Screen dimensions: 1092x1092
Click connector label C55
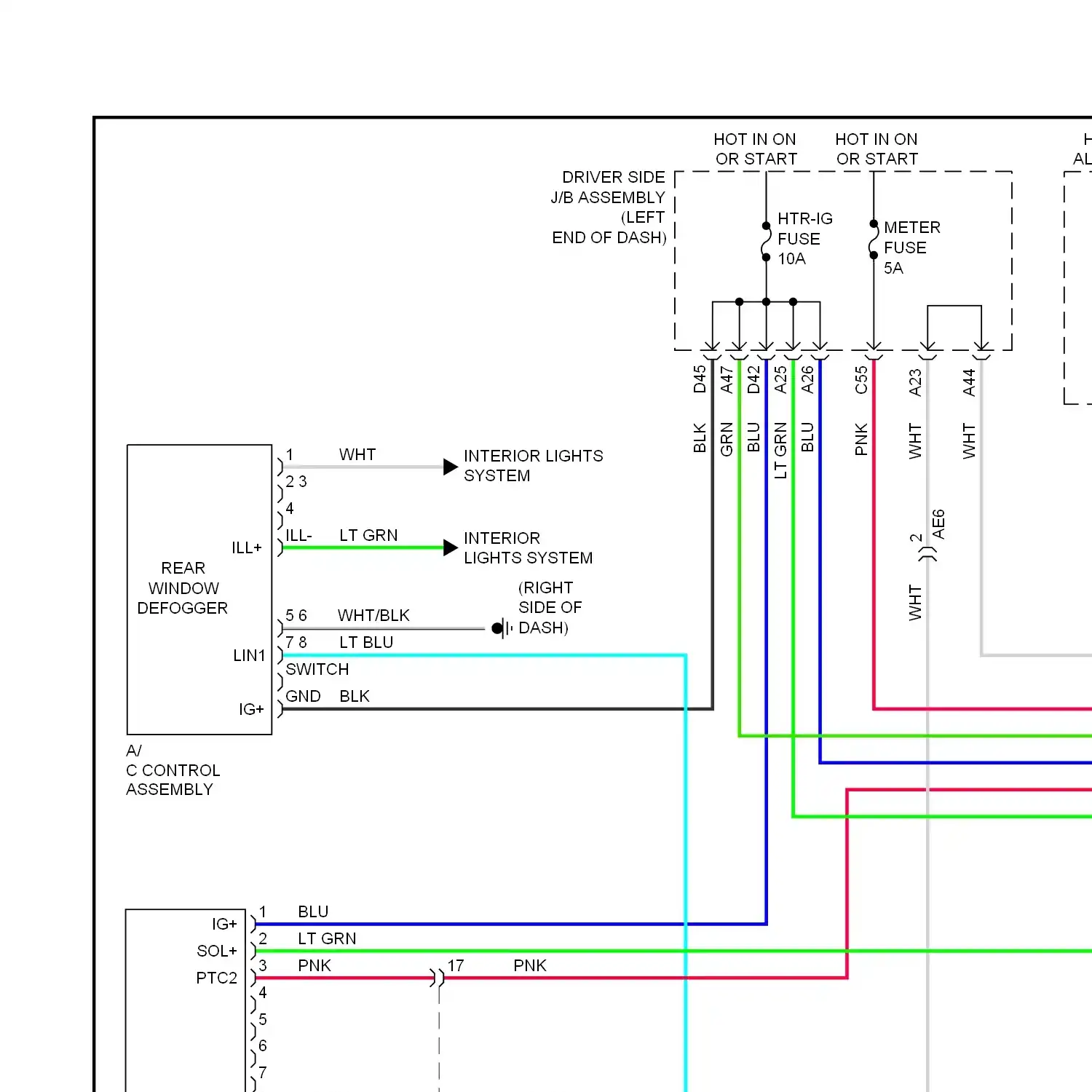tap(861, 379)
